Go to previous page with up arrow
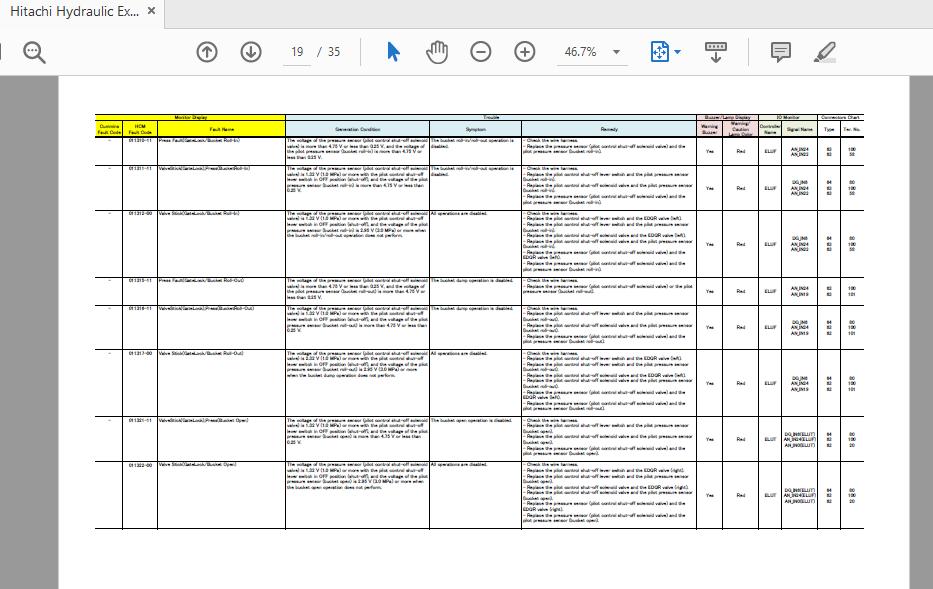 (207, 52)
